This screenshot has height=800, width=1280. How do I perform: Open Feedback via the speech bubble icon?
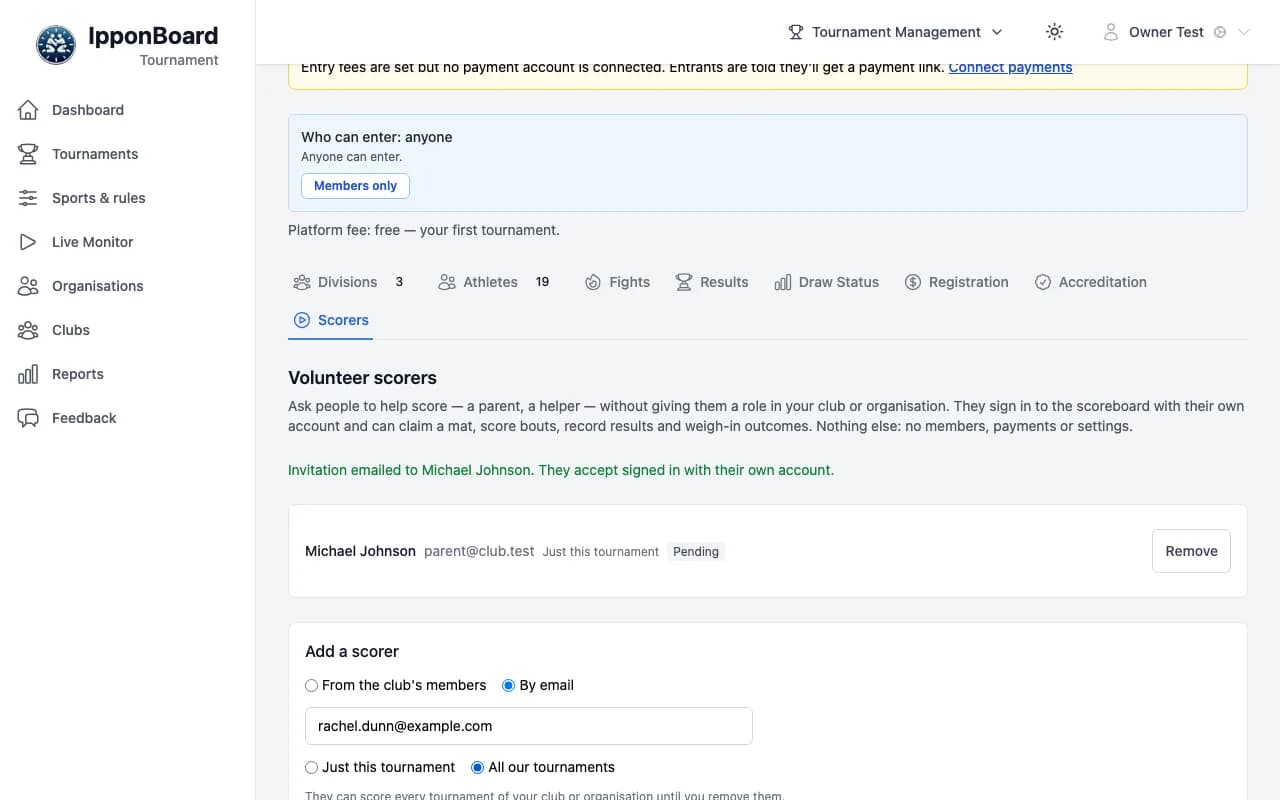tap(28, 418)
